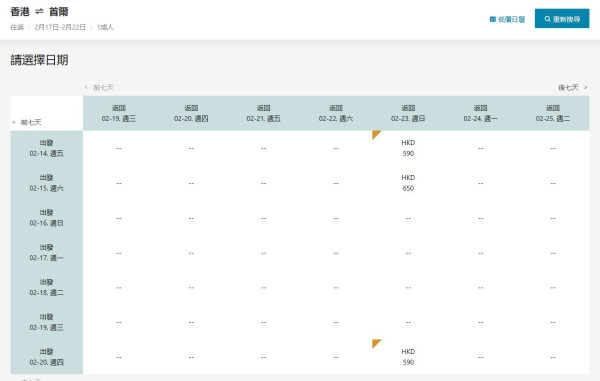Screen dimensions: 600x381
Task: Click the 往返 round-trip label
Action: [x=17, y=27]
